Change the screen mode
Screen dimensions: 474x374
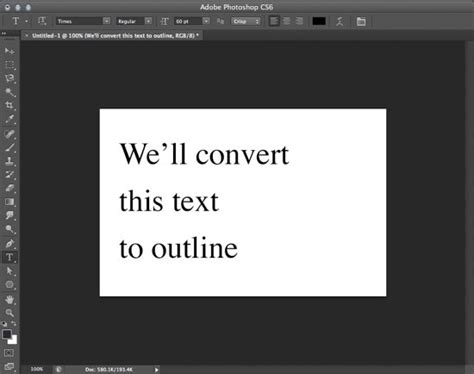pos(9,366)
